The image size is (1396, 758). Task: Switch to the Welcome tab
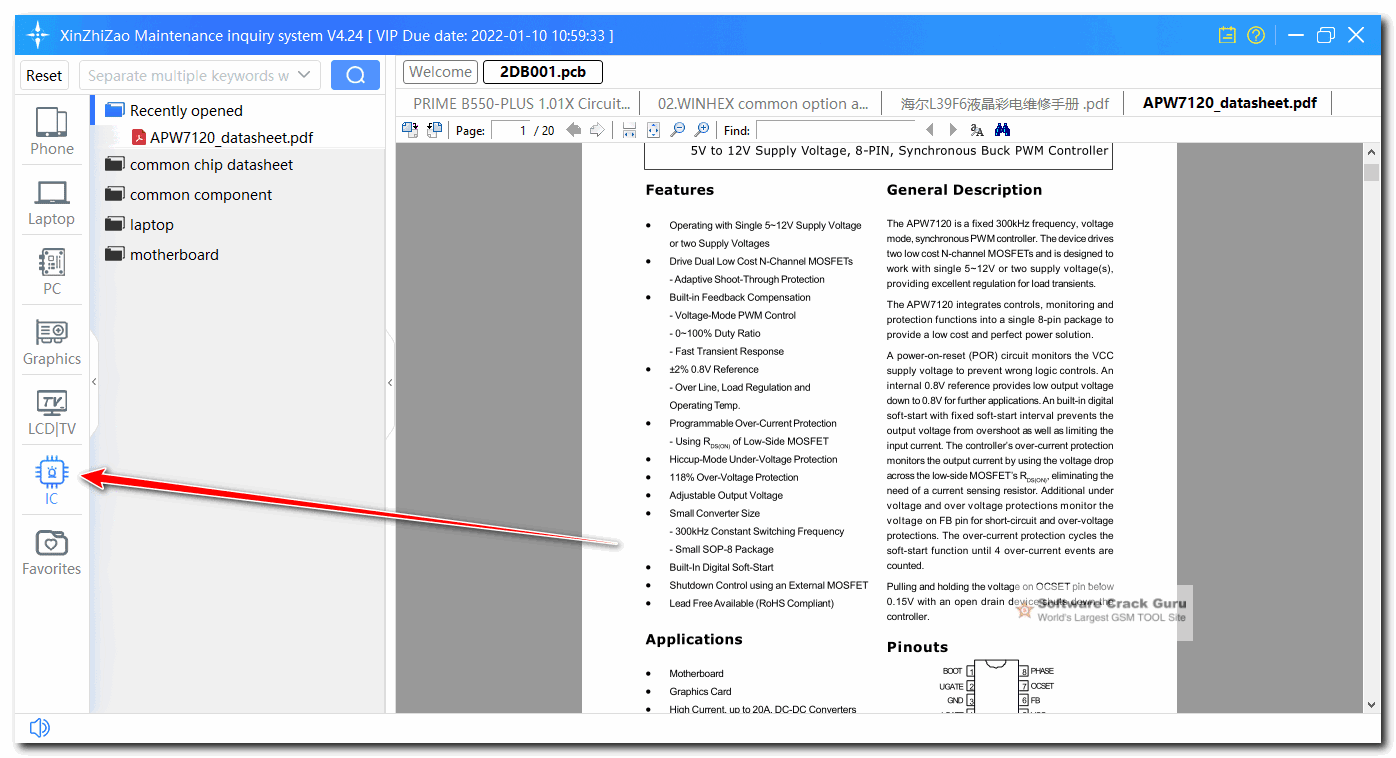tap(440, 71)
